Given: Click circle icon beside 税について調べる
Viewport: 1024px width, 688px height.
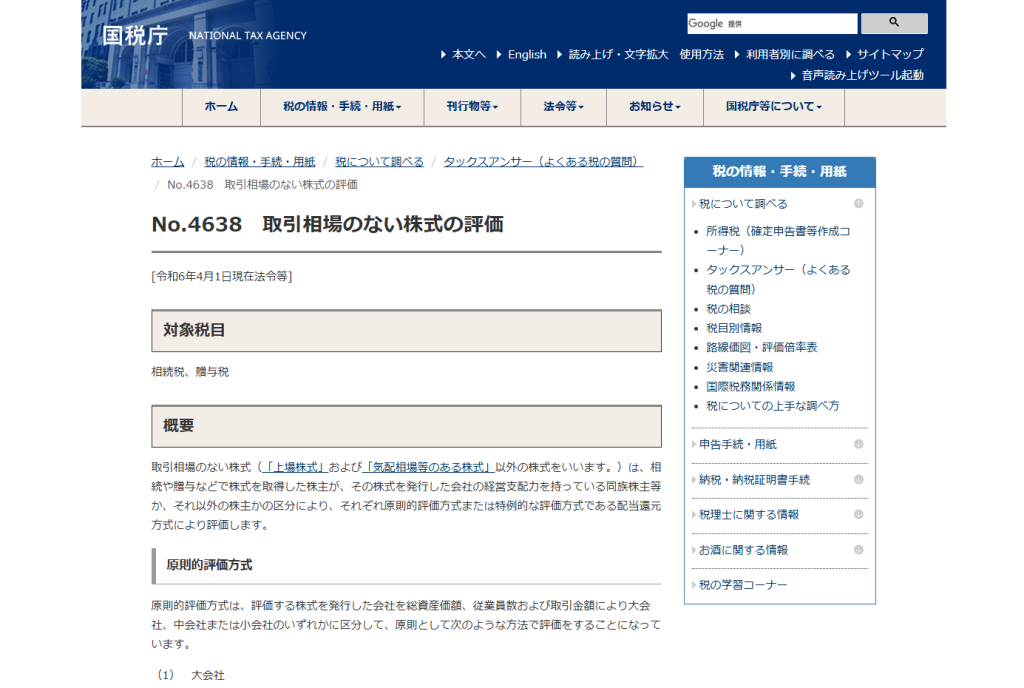Looking at the screenshot, I should (x=858, y=204).
